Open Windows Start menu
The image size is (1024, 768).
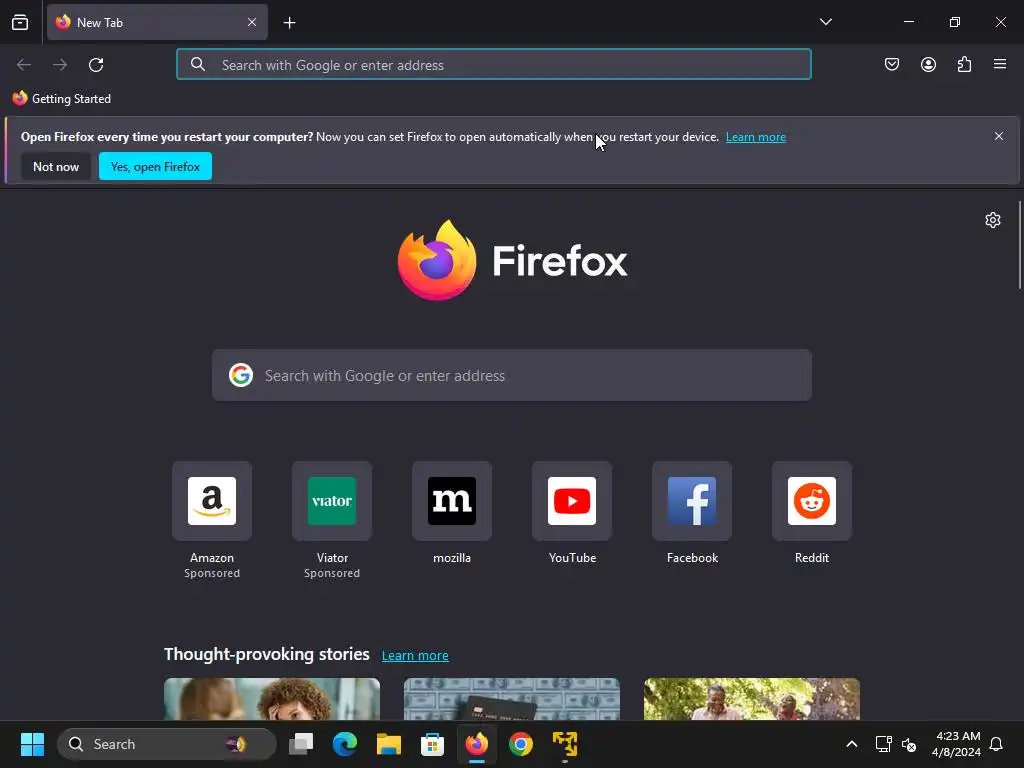(32, 744)
